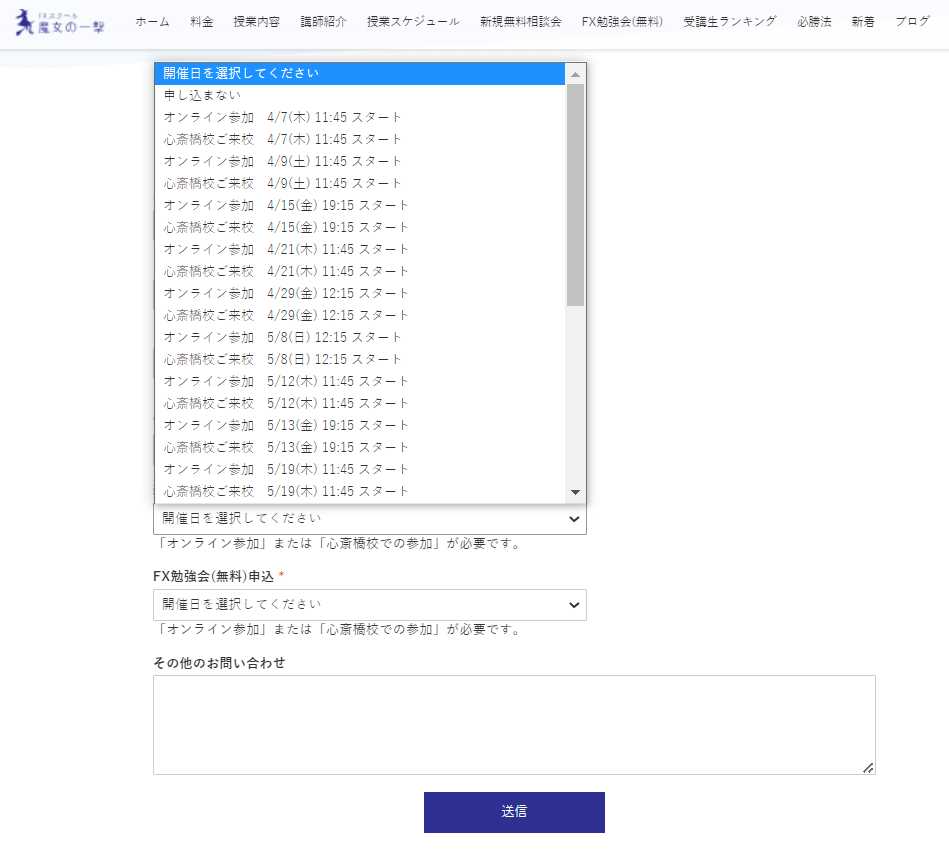This screenshot has width=949, height=863.
Task: Select オンライン参加 5/13(金) 19:15 スタート
Action: tap(360, 425)
